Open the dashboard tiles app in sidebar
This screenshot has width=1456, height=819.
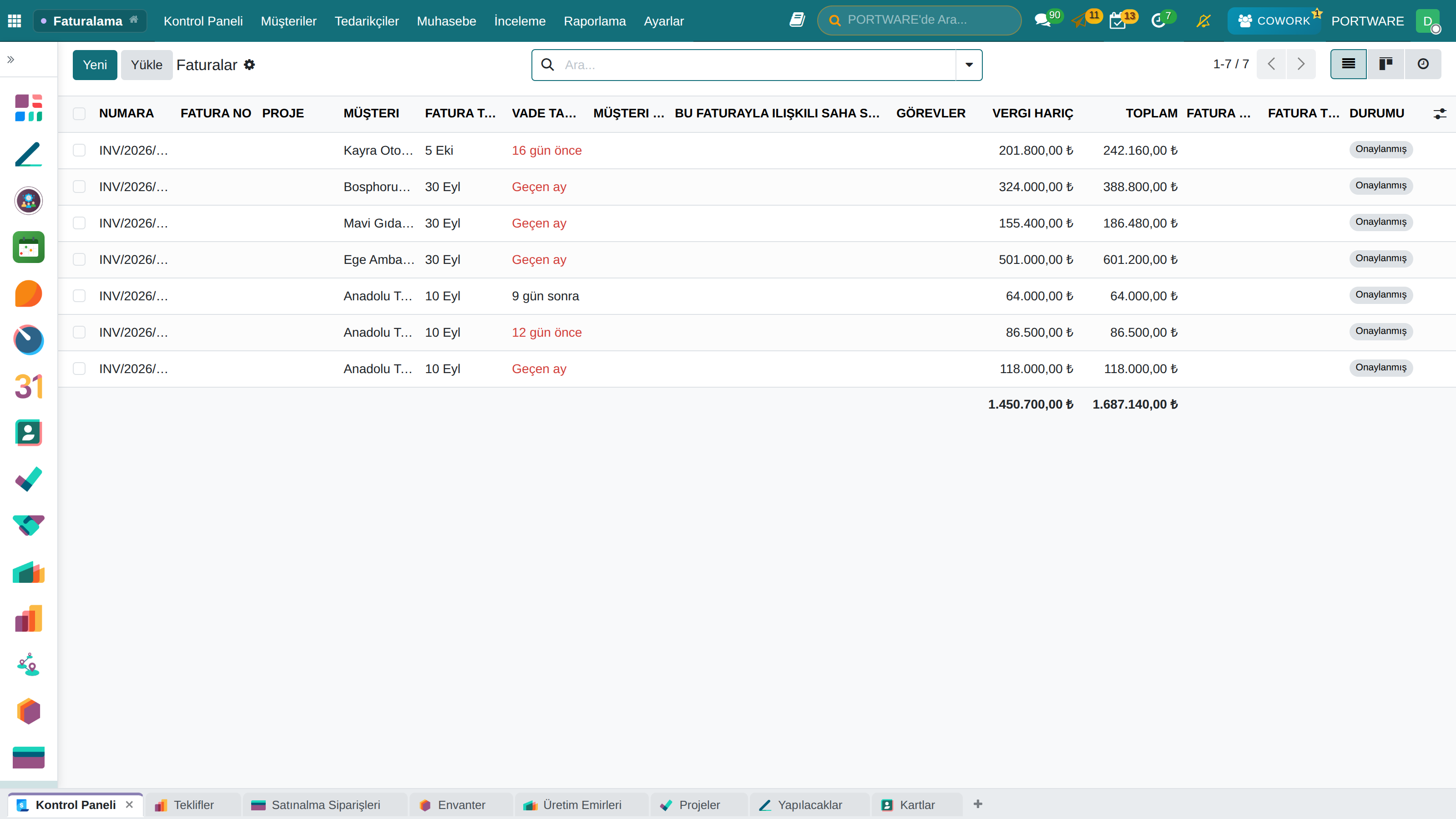[x=29, y=108]
